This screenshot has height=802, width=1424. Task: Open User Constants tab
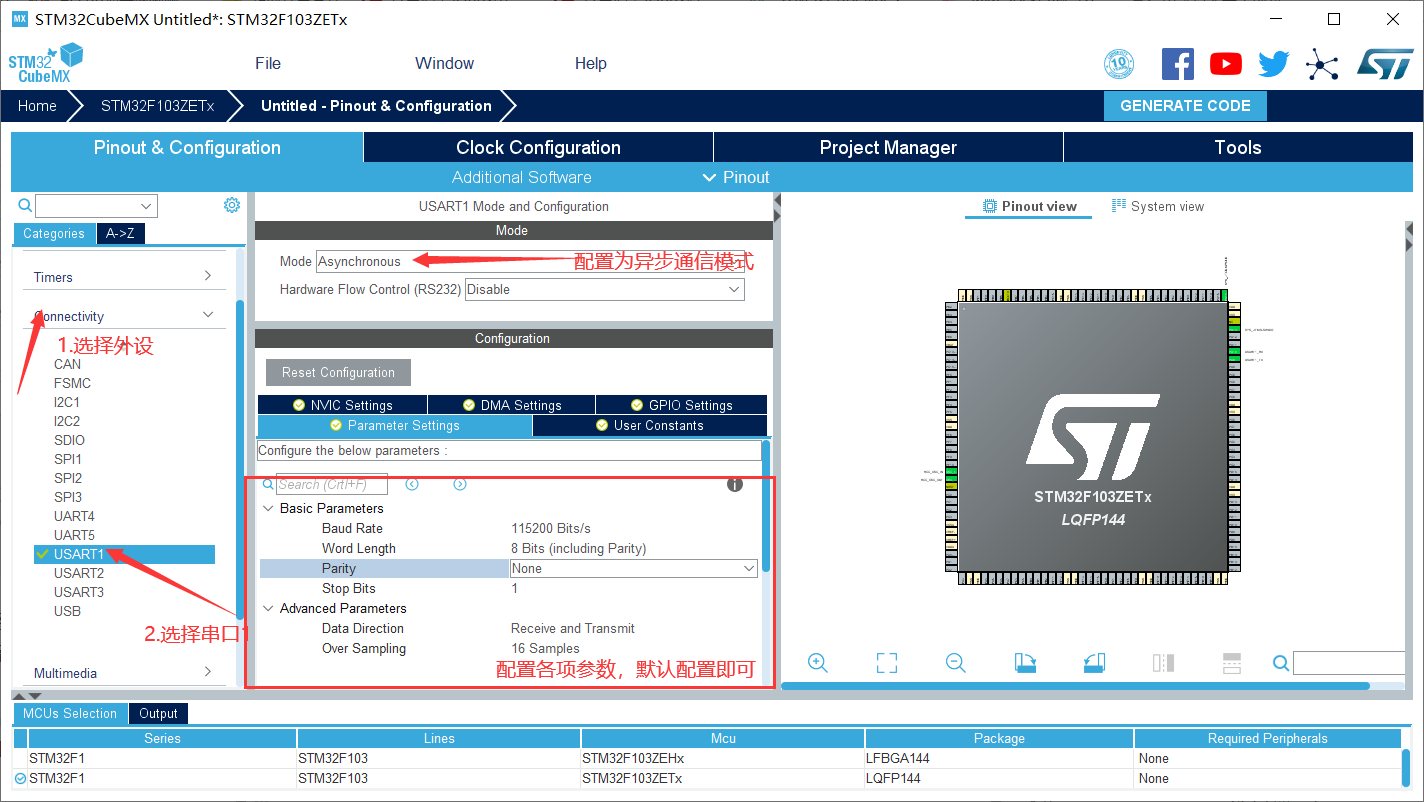click(650, 425)
